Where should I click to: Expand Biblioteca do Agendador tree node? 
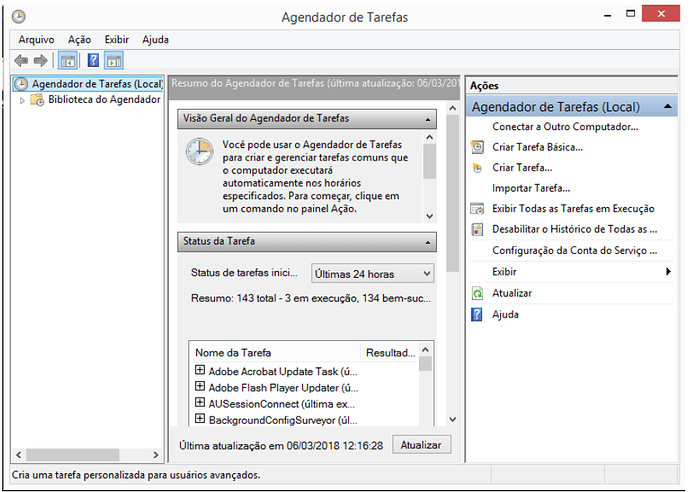22,100
